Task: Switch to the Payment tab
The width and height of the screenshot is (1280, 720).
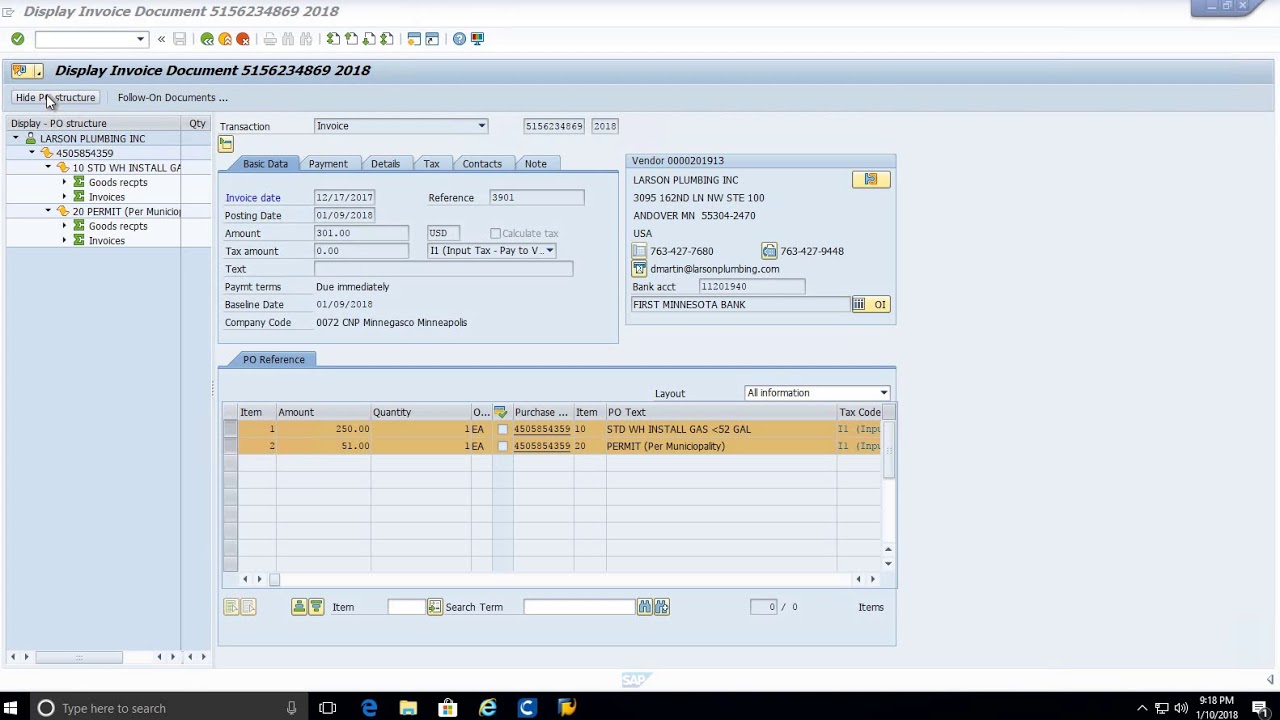Action: [x=328, y=164]
